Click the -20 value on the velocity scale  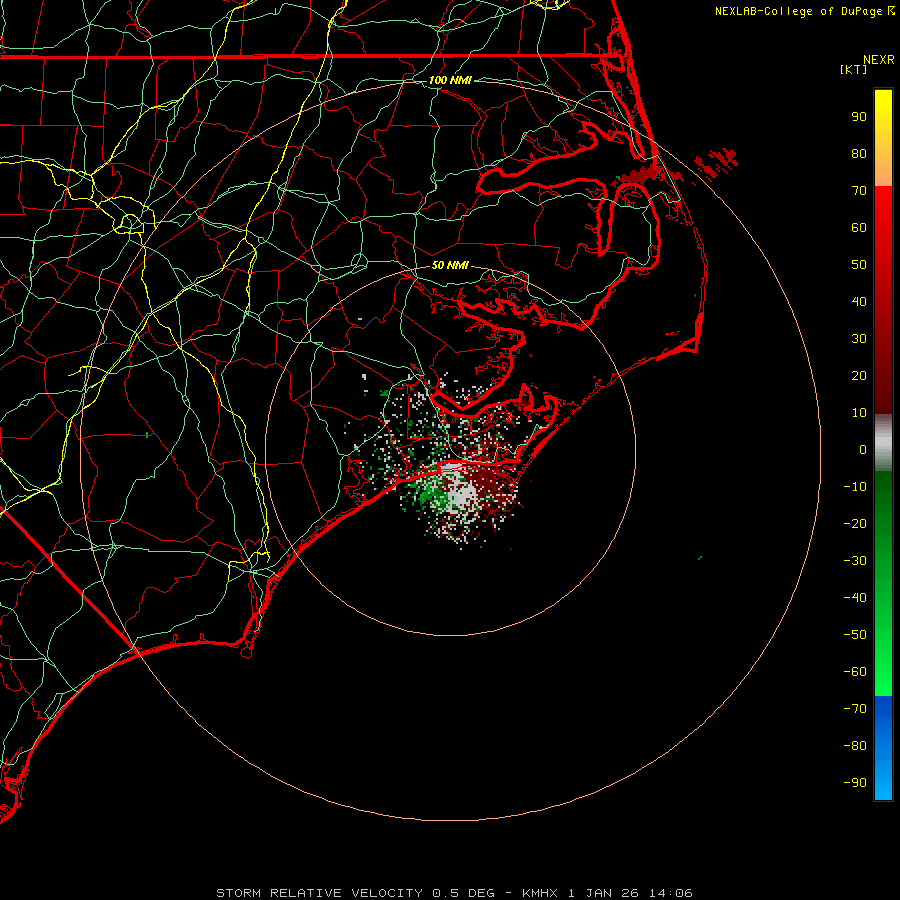coord(855,524)
